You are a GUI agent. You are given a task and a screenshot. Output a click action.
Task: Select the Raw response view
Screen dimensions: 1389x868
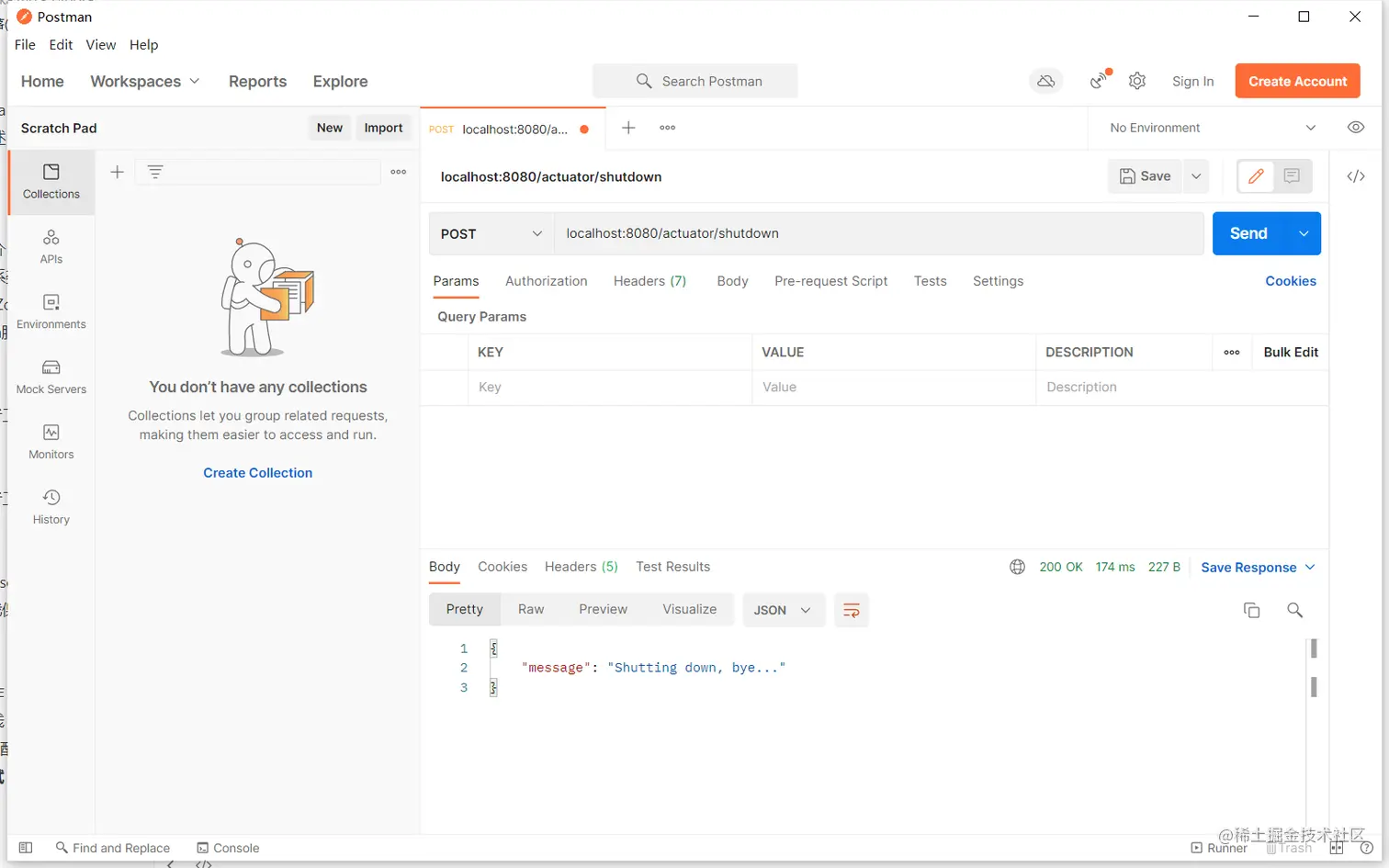[531, 609]
